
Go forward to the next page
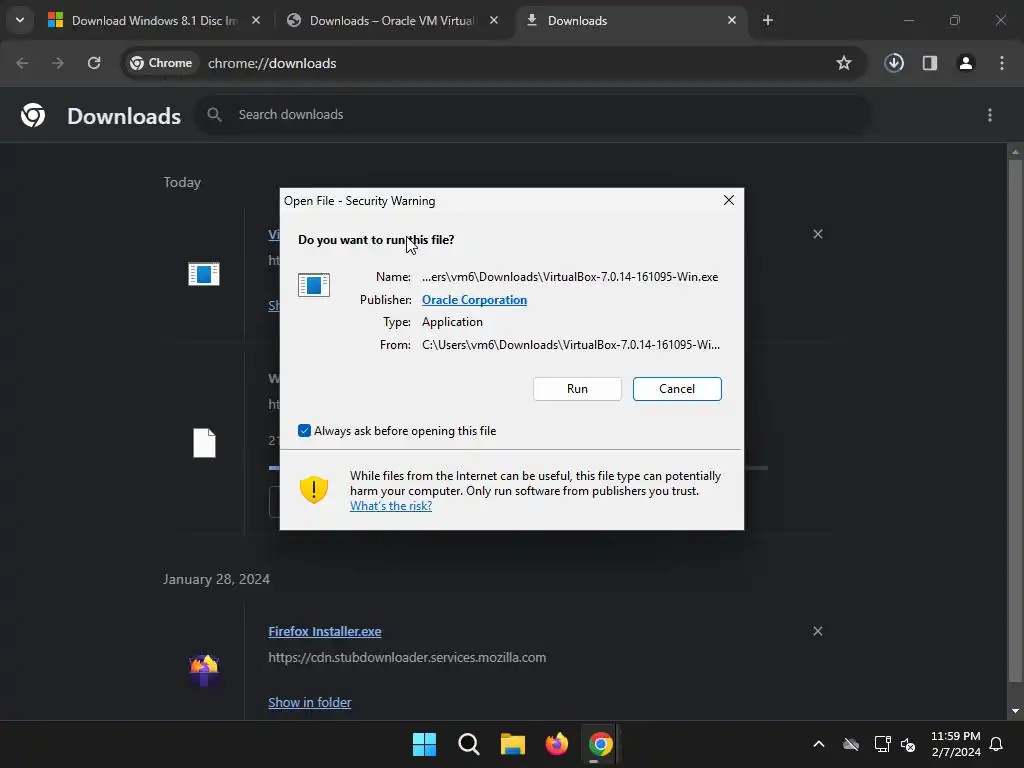(58, 63)
